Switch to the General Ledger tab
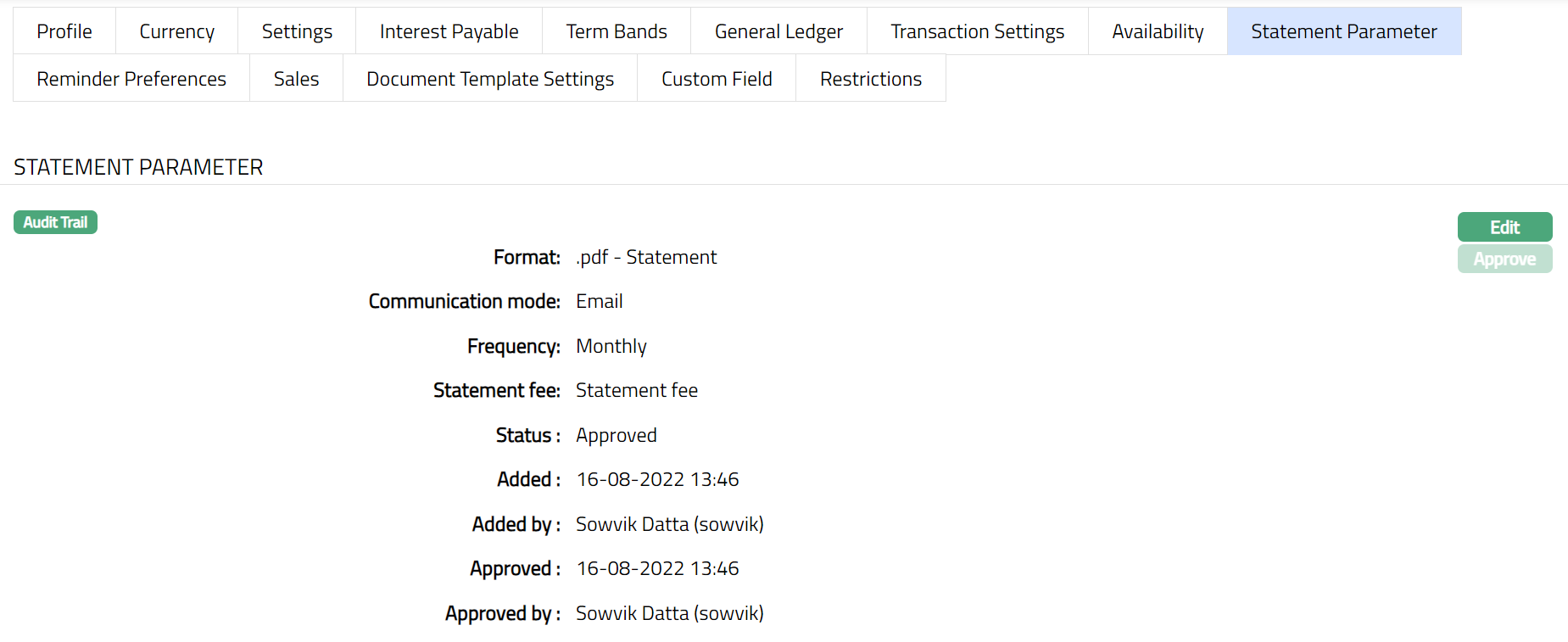 tap(778, 31)
